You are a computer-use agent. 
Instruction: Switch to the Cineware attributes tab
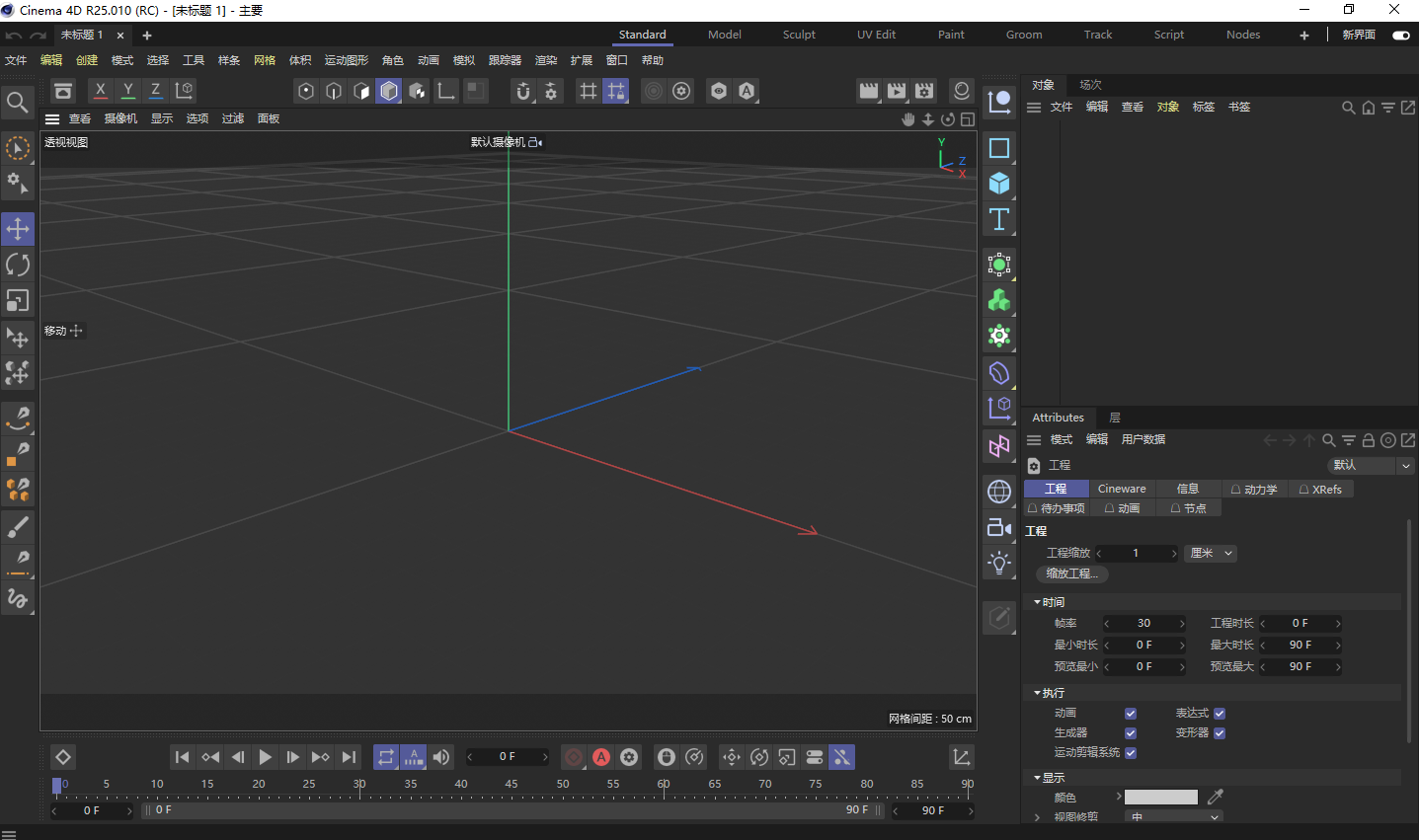click(1122, 489)
